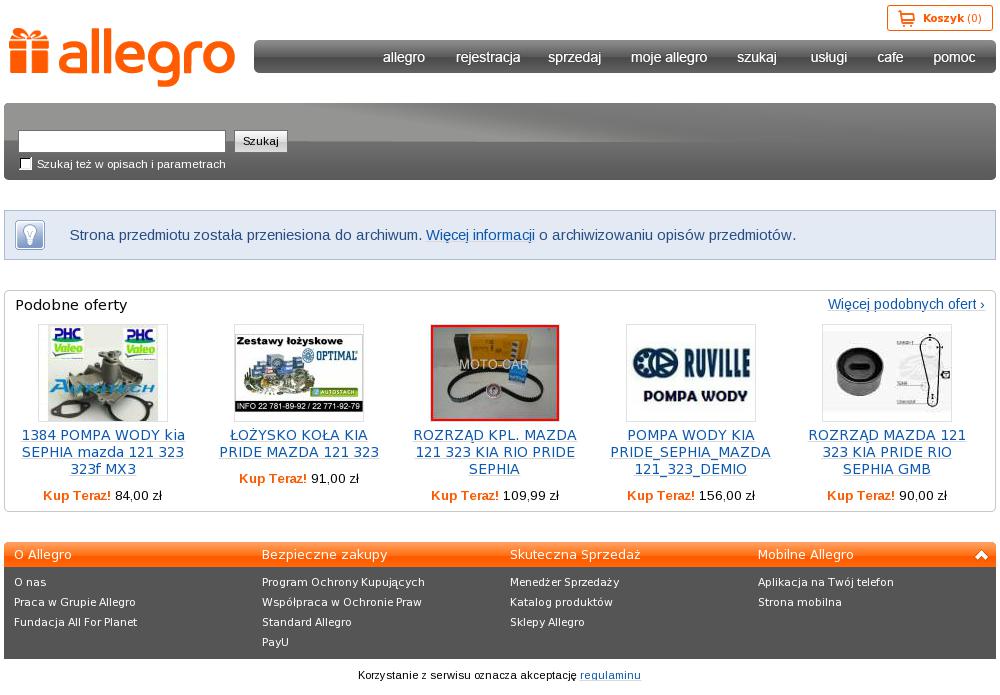Open the 'allegro' menu item
The width and height of the screenshot is (1000, 695).
click(404, 57)
